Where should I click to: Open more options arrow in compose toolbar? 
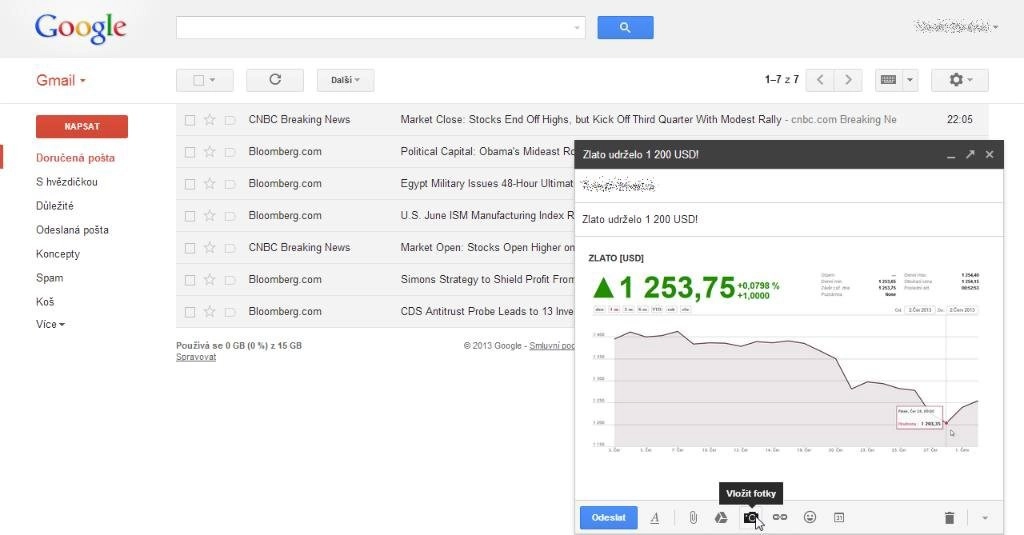pyautogui.click(x=985, y=517)
